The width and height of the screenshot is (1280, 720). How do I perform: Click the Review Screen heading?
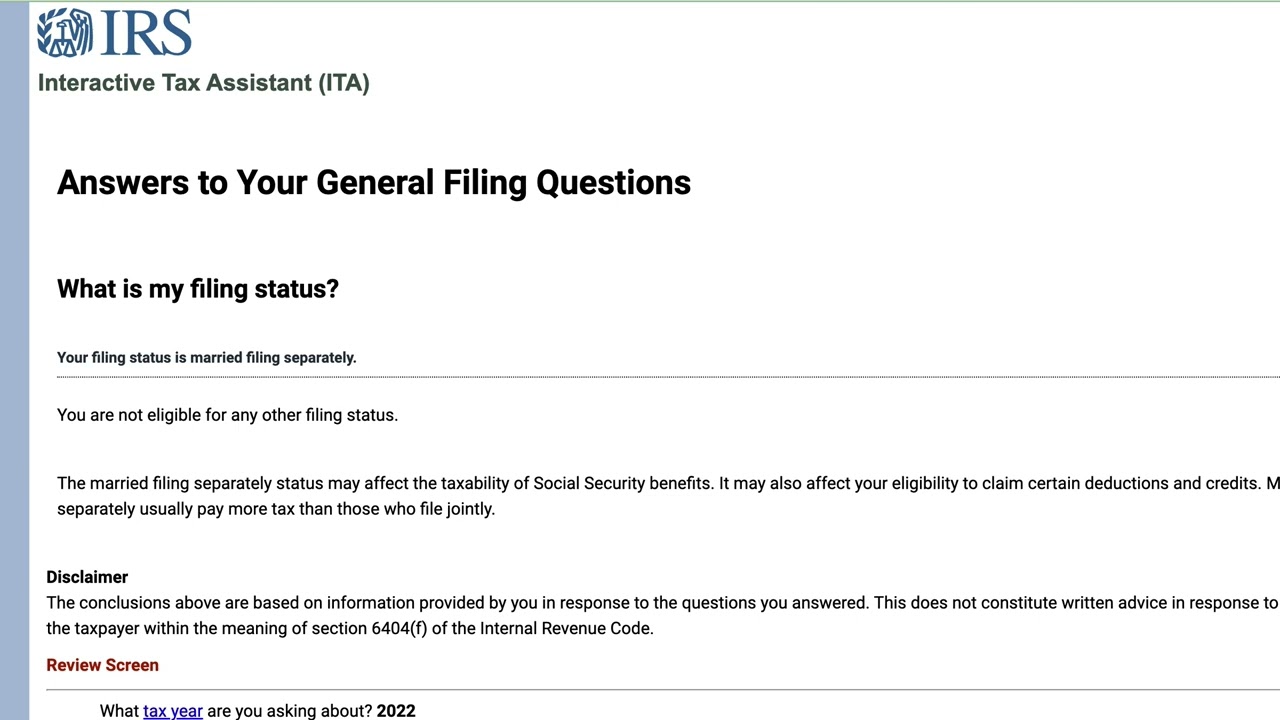(x=102, y=665)
